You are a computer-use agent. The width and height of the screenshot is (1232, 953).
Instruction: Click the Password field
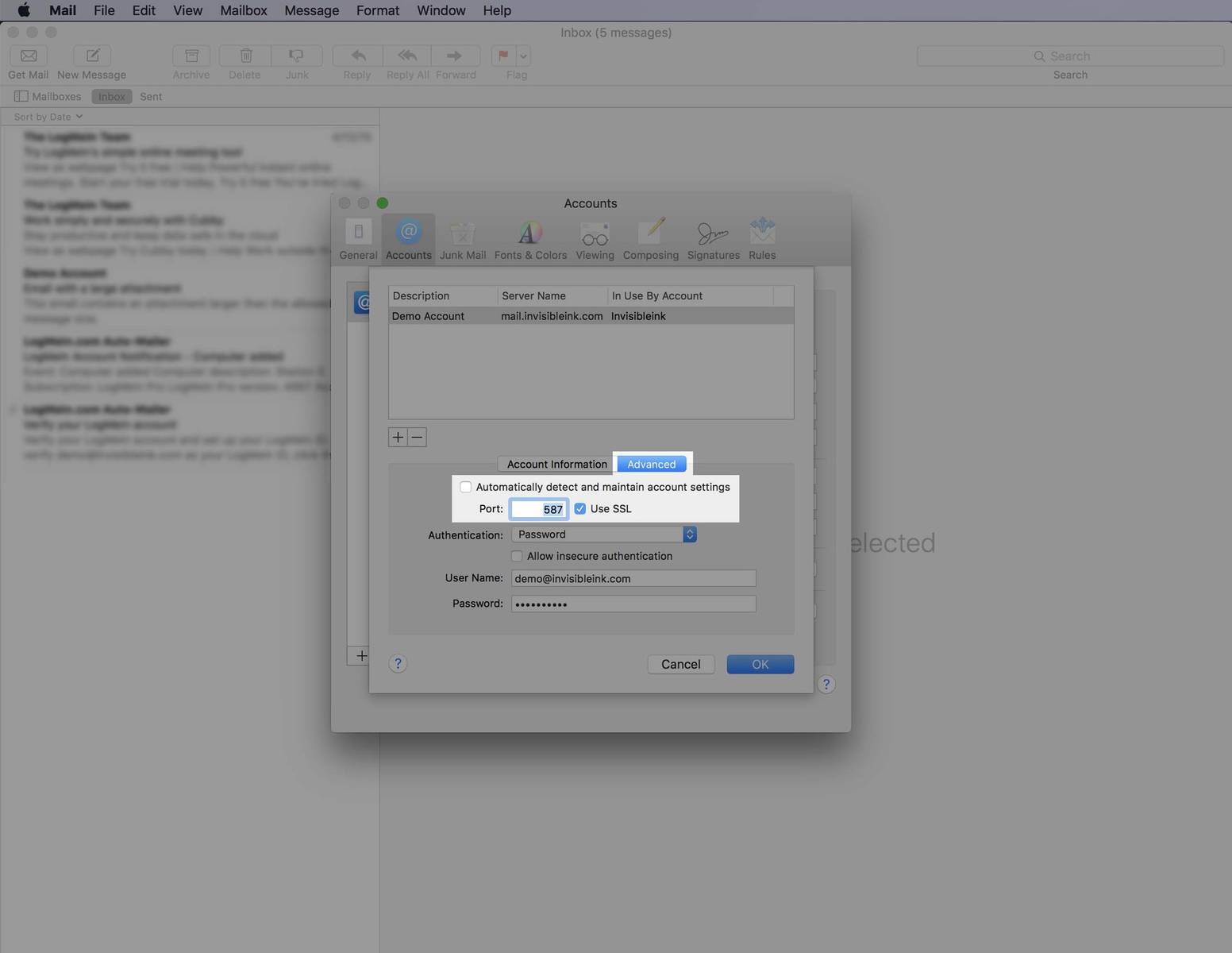633,604
